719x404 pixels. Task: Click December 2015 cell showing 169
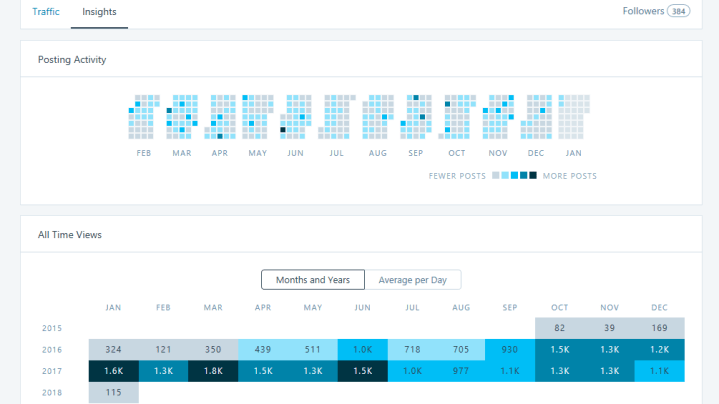(x=660, y=328)
